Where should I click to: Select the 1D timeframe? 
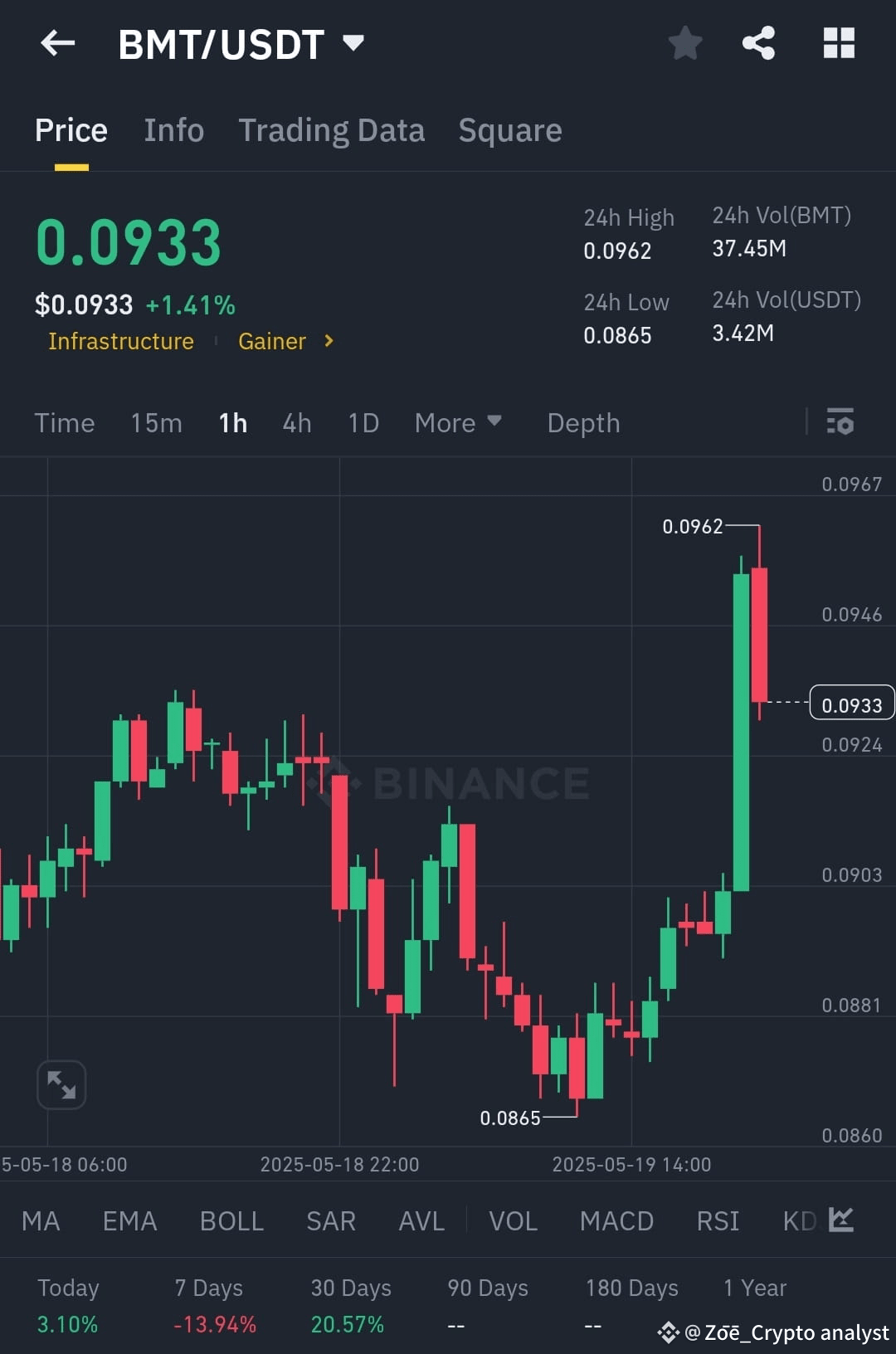pyautogui.click(x=363, y=423)
